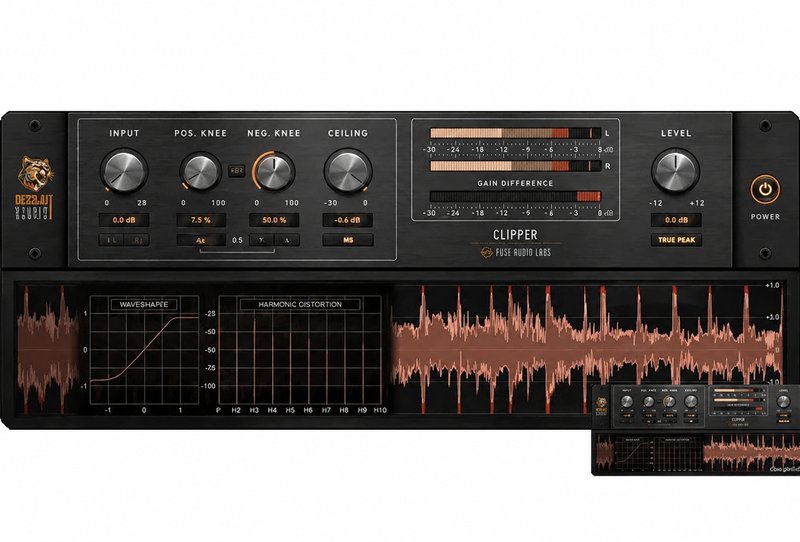The image size is (800, 542).
Task: Click the H2 harmonic axis label
Action: pos(236,410)
